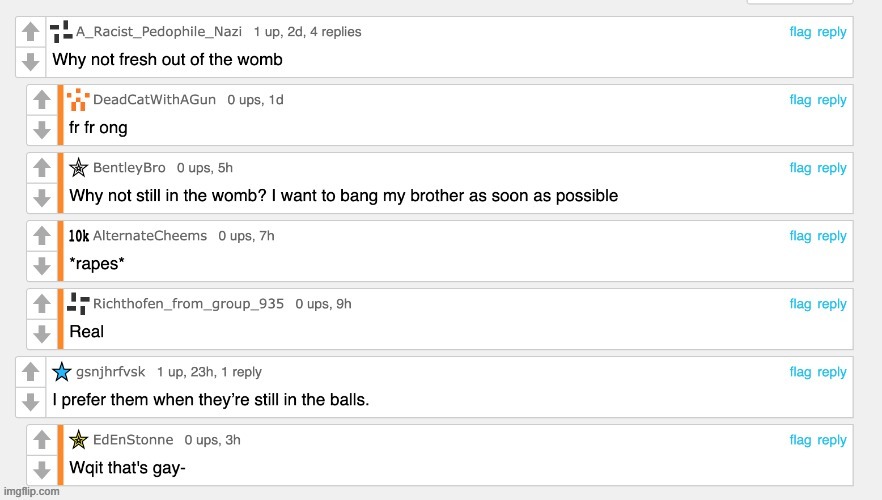Viewport: 882px width, 500px height.
Task: Downvote the top-most comment
Action: (30, 62)
